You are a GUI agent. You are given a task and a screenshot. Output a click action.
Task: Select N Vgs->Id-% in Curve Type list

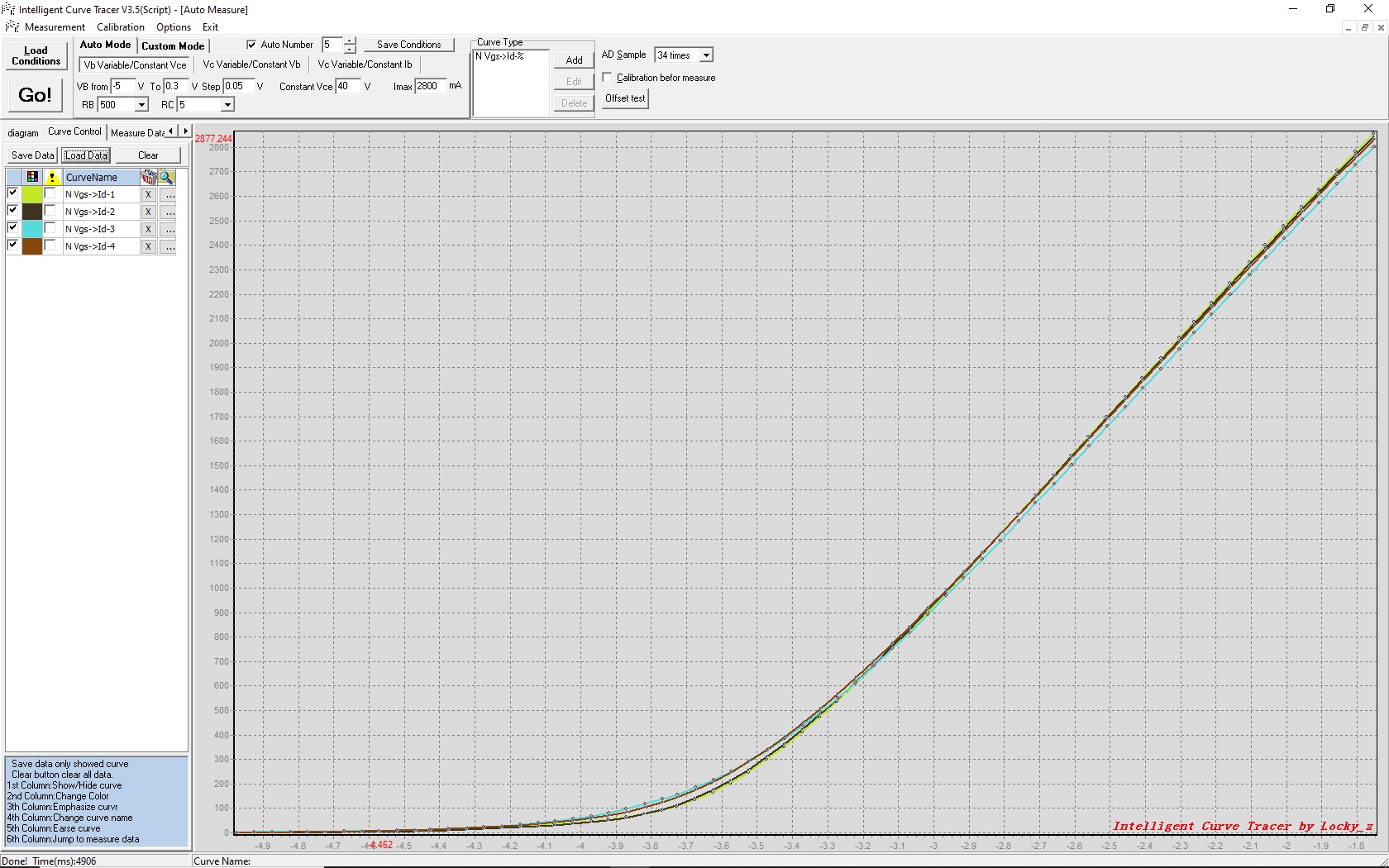(x=500, y=56)
